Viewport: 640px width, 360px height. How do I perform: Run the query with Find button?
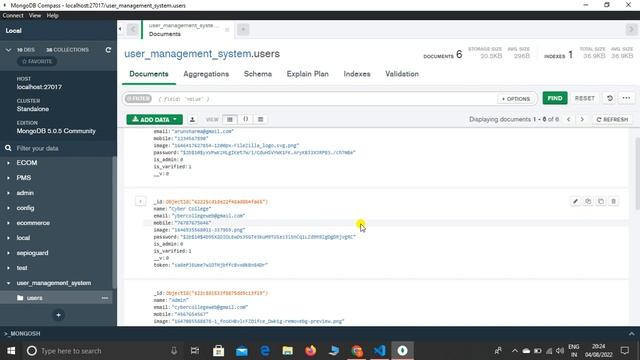coord(555,98)
